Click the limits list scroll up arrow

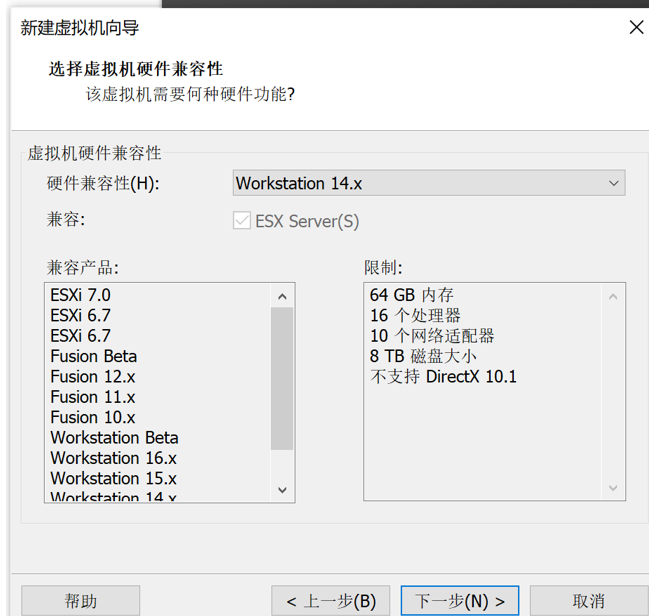click(x=613, y=296)
